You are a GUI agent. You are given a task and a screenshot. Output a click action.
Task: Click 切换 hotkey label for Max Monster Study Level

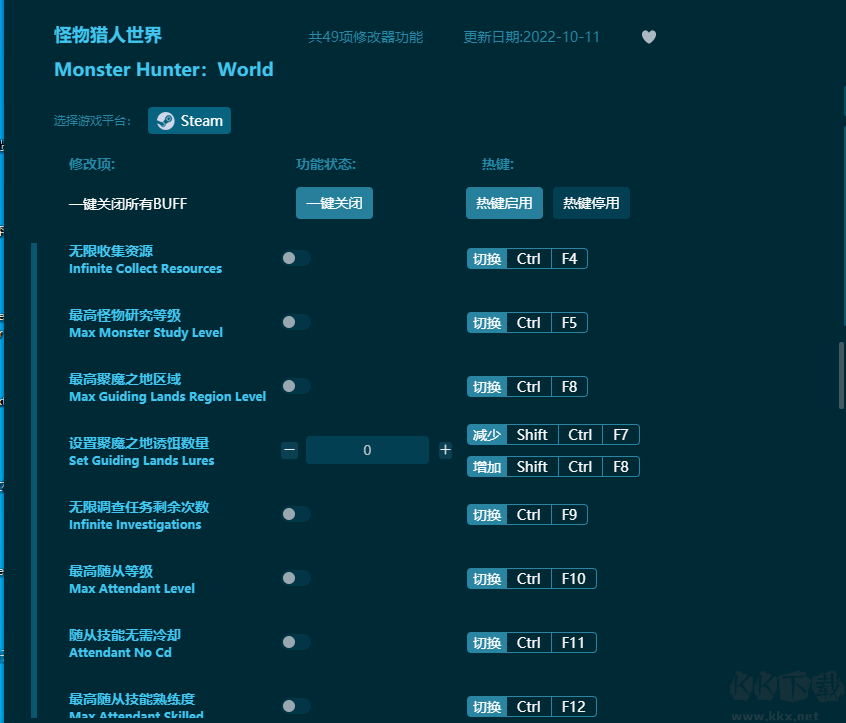click(487, 323)
